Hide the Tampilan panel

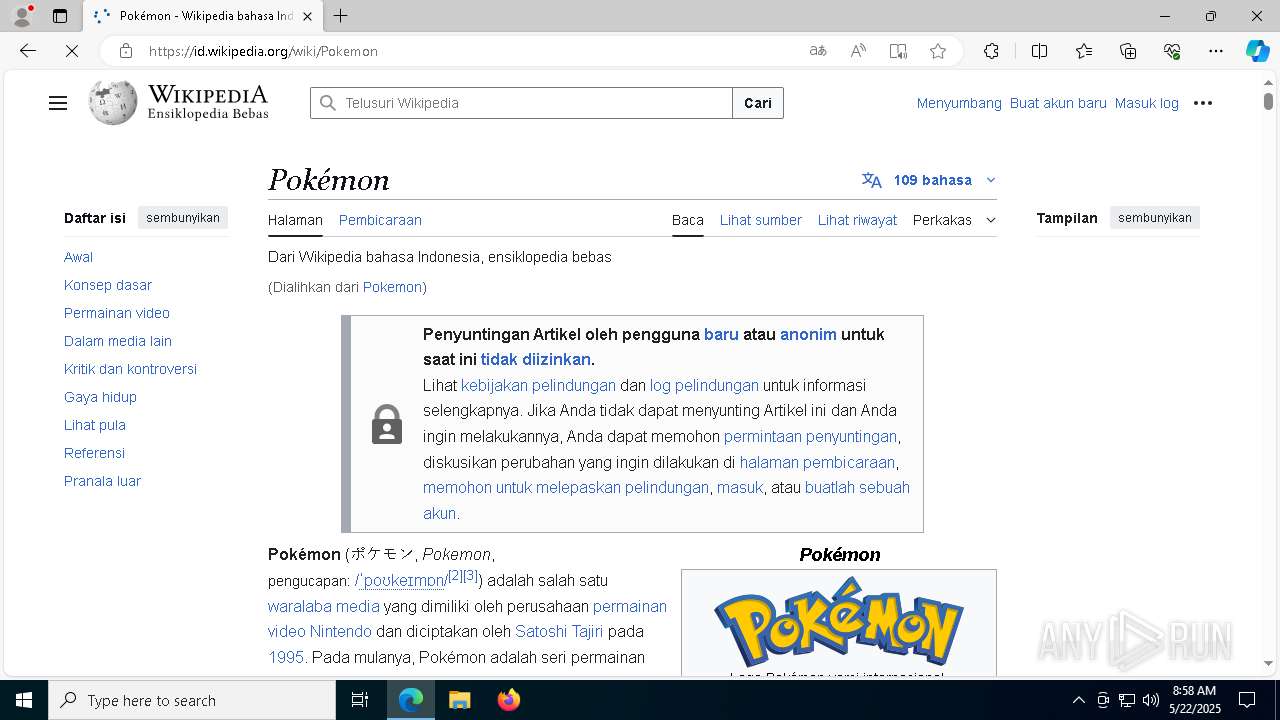[1155, 218]
